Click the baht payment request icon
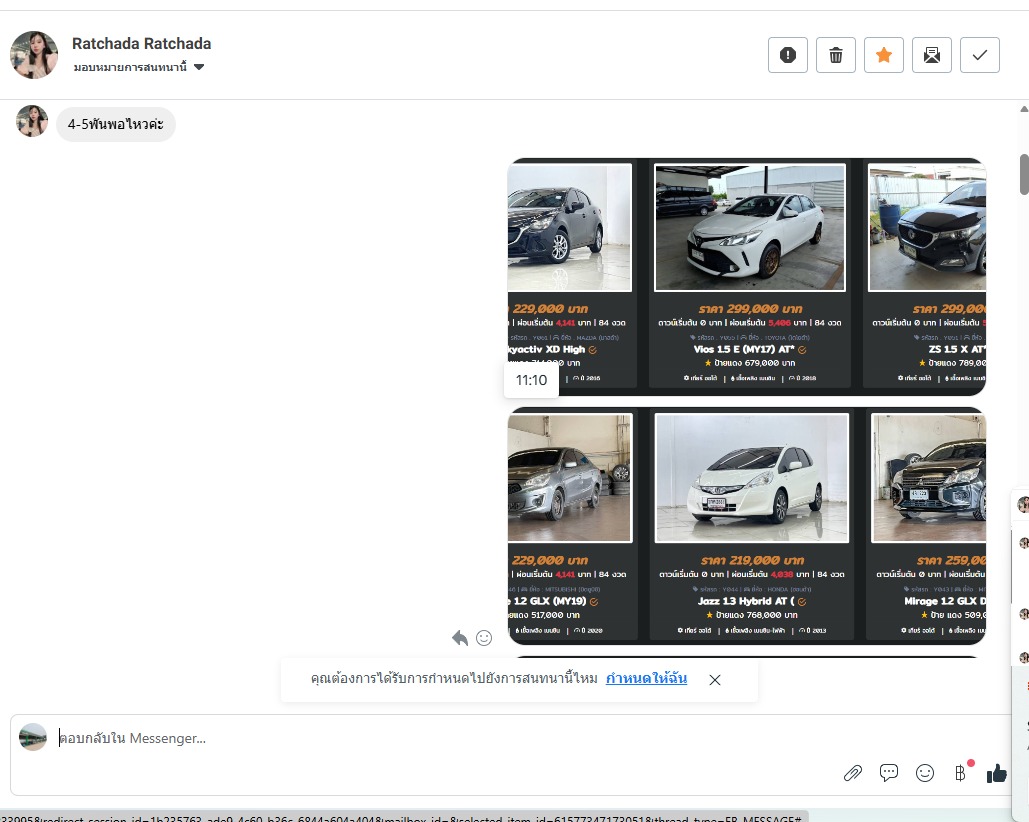Viewport: 1029px width, 822px height. point(960,772)
